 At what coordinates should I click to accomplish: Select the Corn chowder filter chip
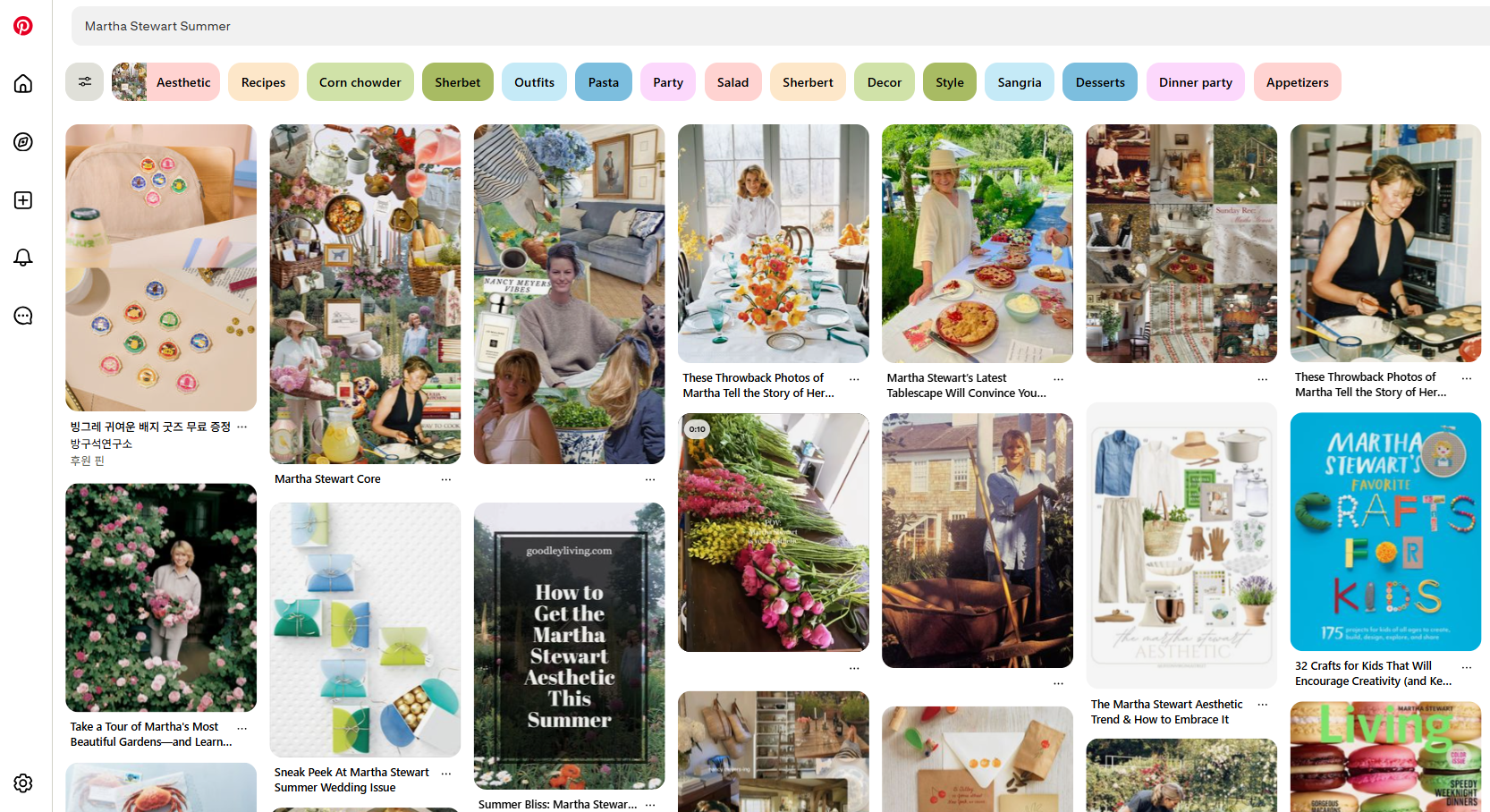click(x=360, y=82)
